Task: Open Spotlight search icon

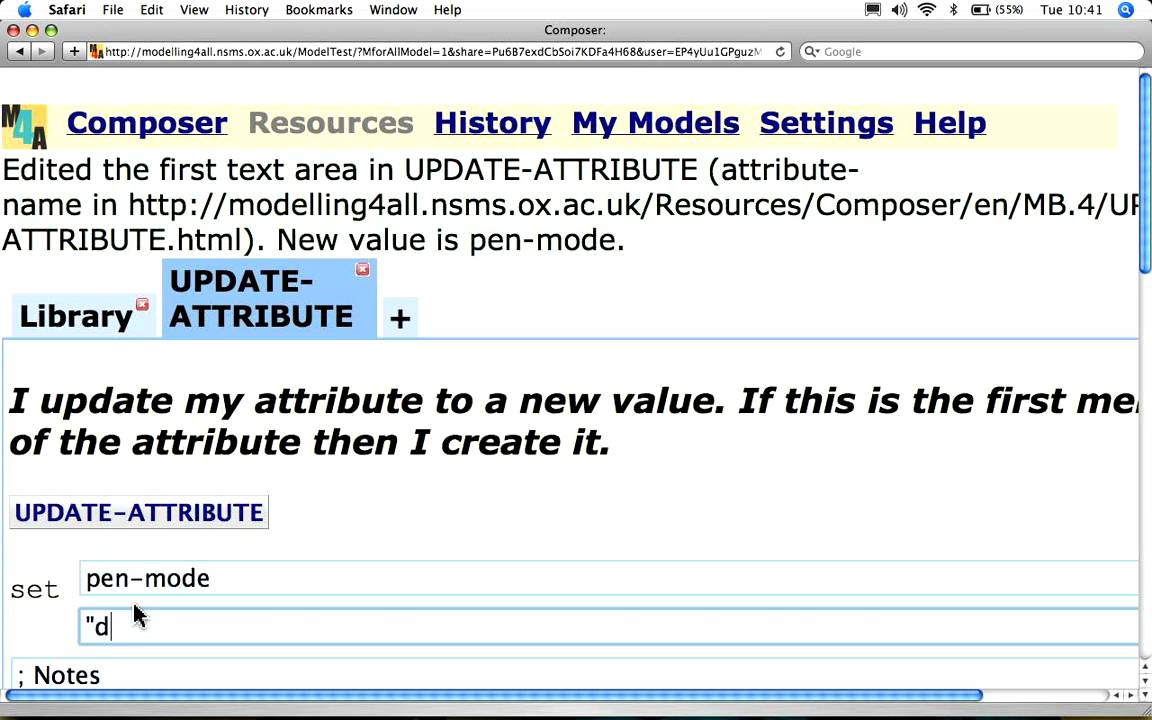Action: click(x=1126, y=10)
